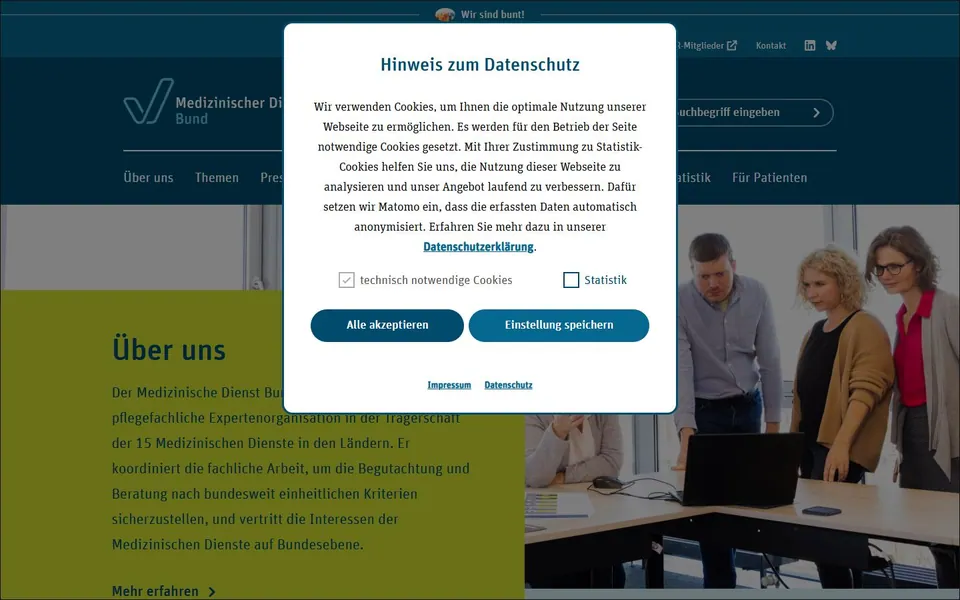Viewport: 960px width, 600px height.
Task: Open the Für Patienten navigation item
Action: (x=770, y=178)
